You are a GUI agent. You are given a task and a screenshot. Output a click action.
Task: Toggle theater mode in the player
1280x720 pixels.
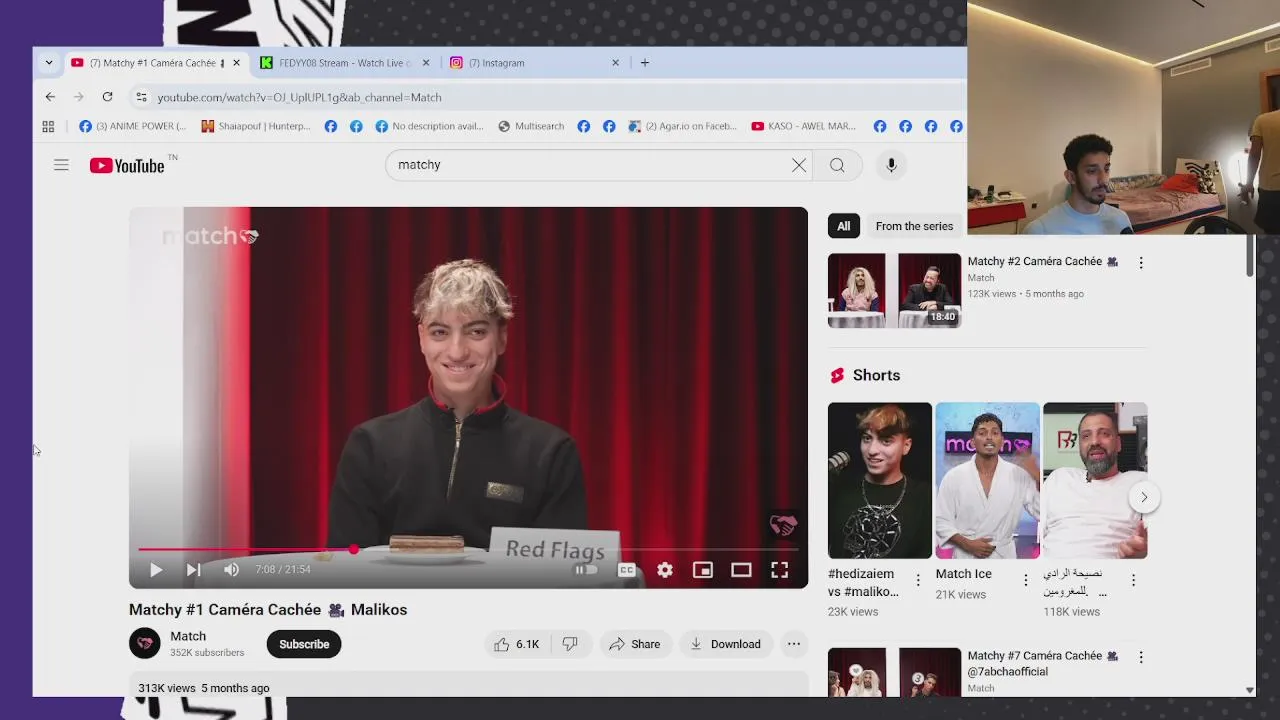click(741, 570)
